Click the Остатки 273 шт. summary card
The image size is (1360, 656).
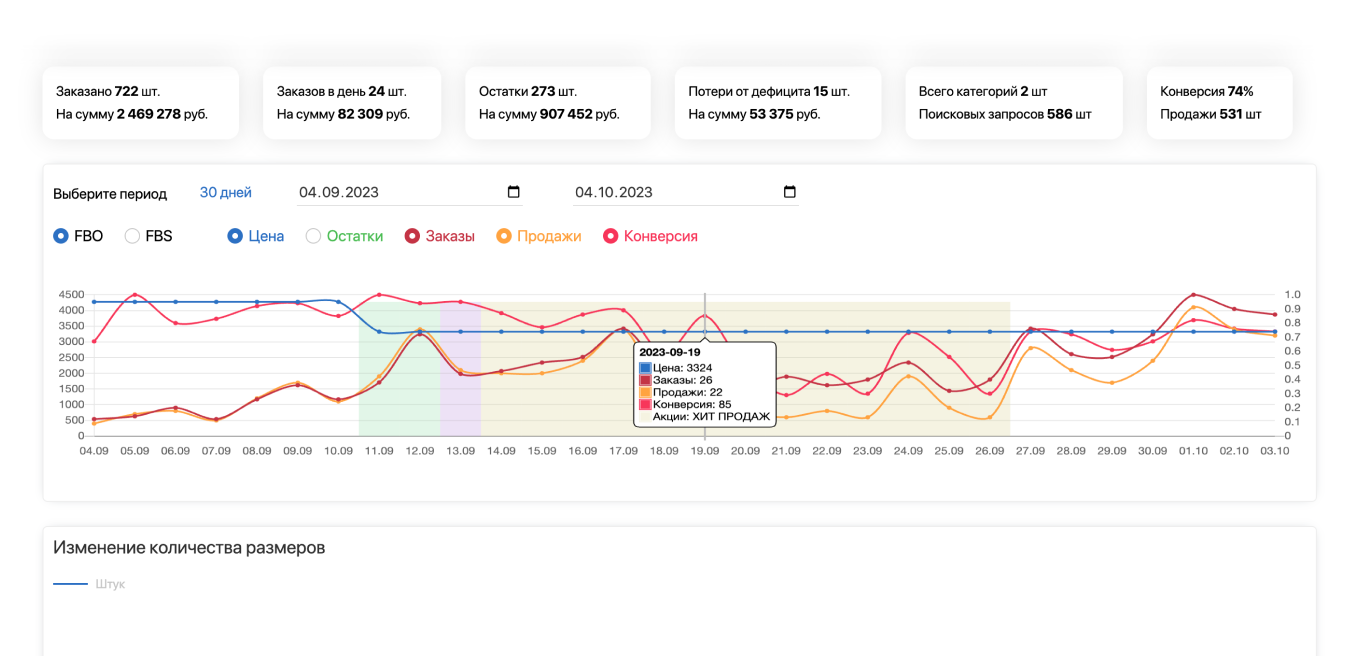[557, 103]
